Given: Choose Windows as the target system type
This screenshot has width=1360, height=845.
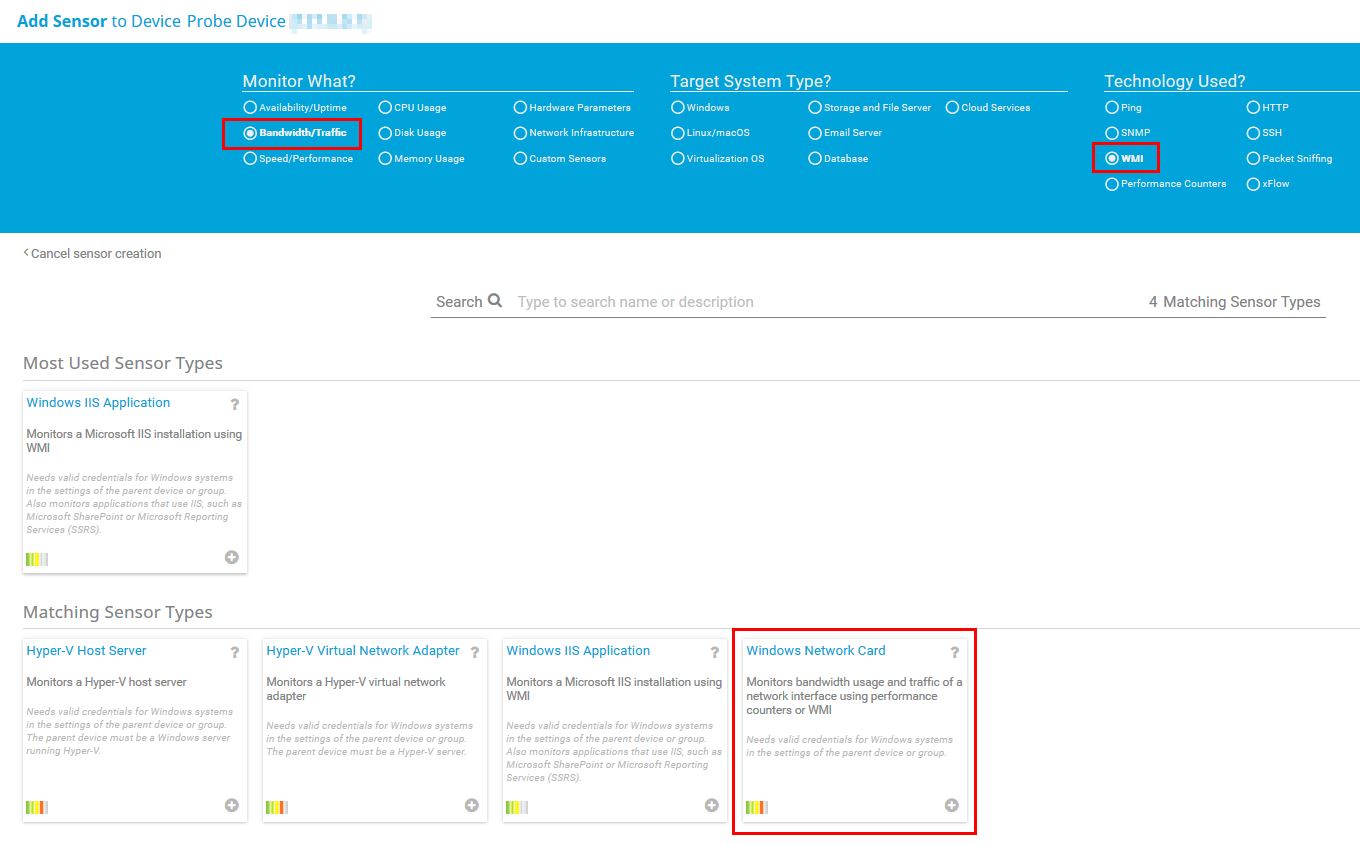Looking at the screenshot, I should [678, 107].
